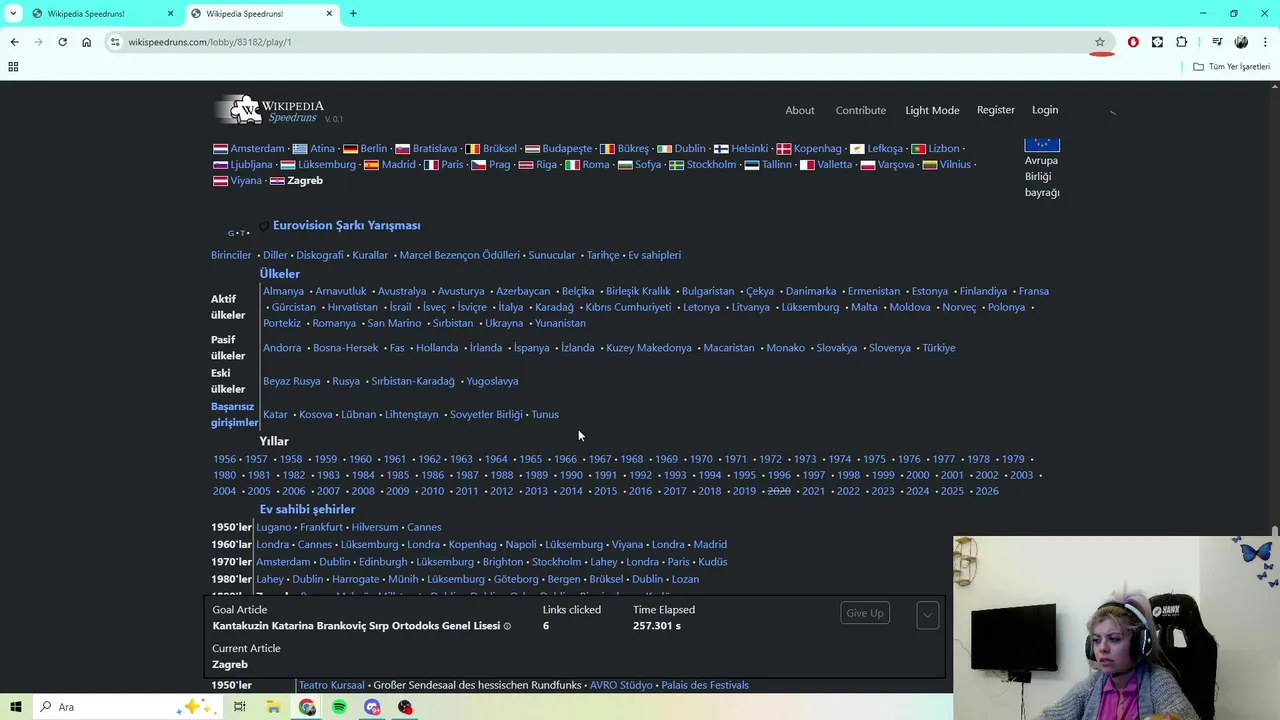Viewport: 1280px width, 720px height.
Task: View site information icon in address bar
Action: pyautogui.click(x=115, y=42)
